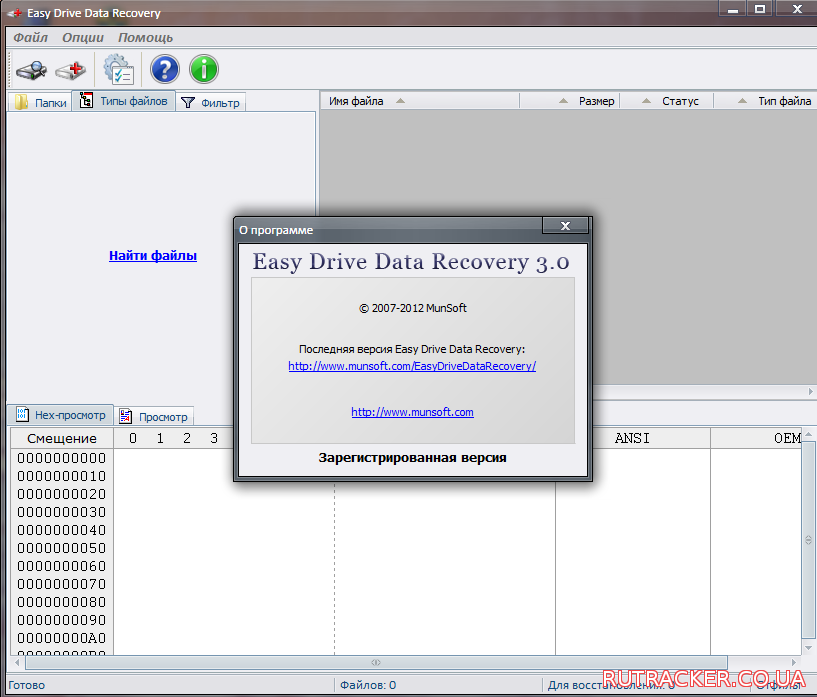Minimize the Easy Drive Data Recovery window
The height and width of the screenshot is (697, 817).
(x=733, y=9)
